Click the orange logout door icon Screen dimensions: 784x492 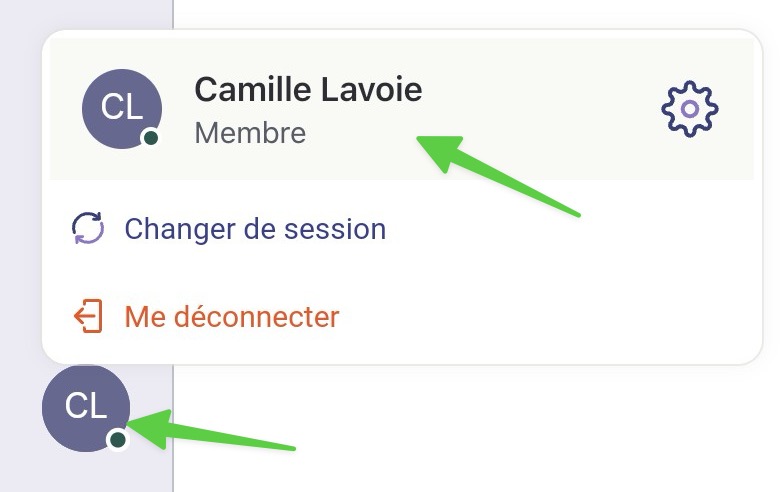click(x=88, y=316)
